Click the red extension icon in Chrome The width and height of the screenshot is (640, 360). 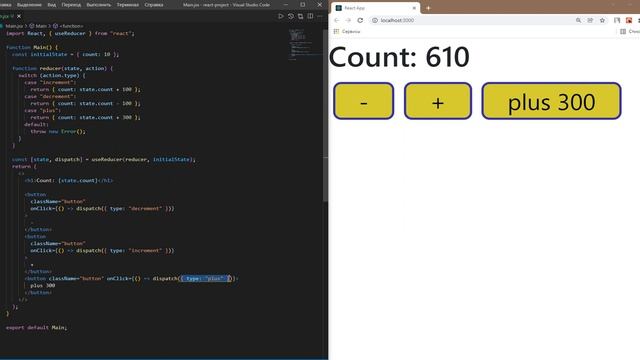[629, 20]
